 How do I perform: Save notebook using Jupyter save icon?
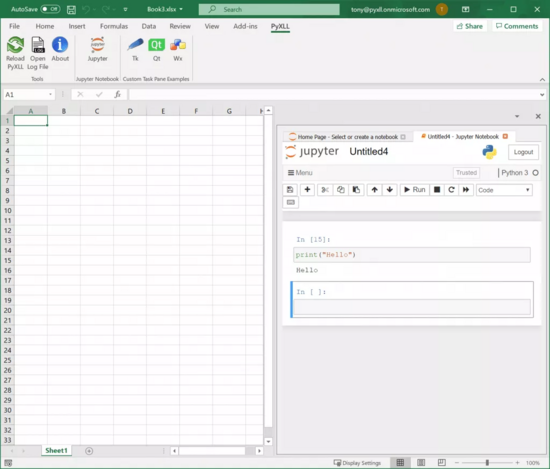pyautogui.click(x=290, y=190)
